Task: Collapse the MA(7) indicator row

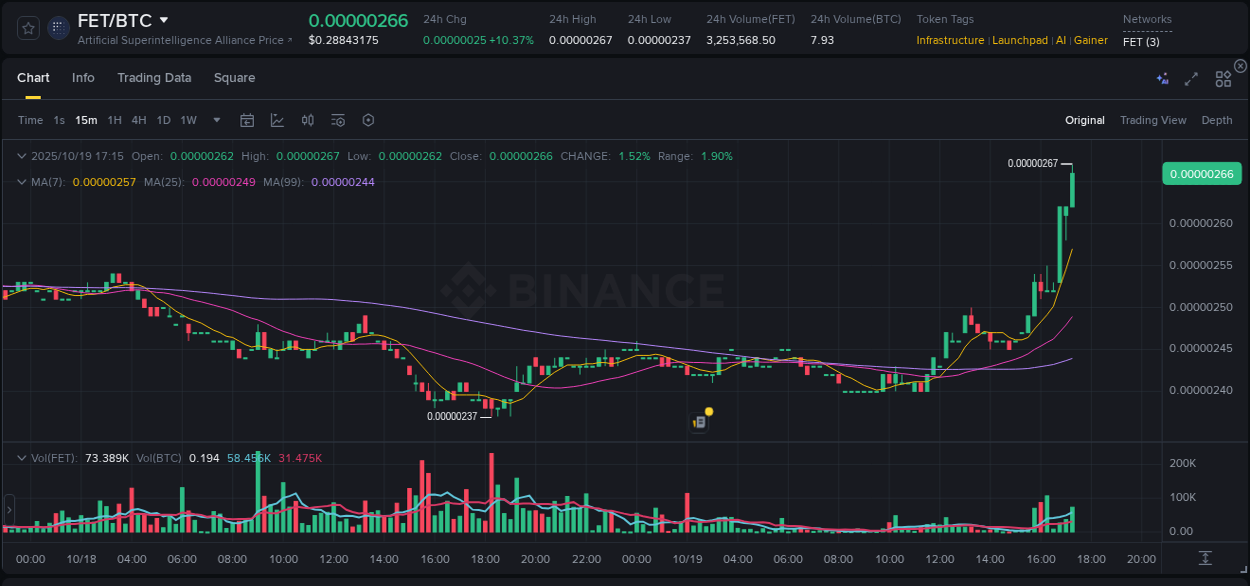Action: pyautogui.click(x=21, y=182)
